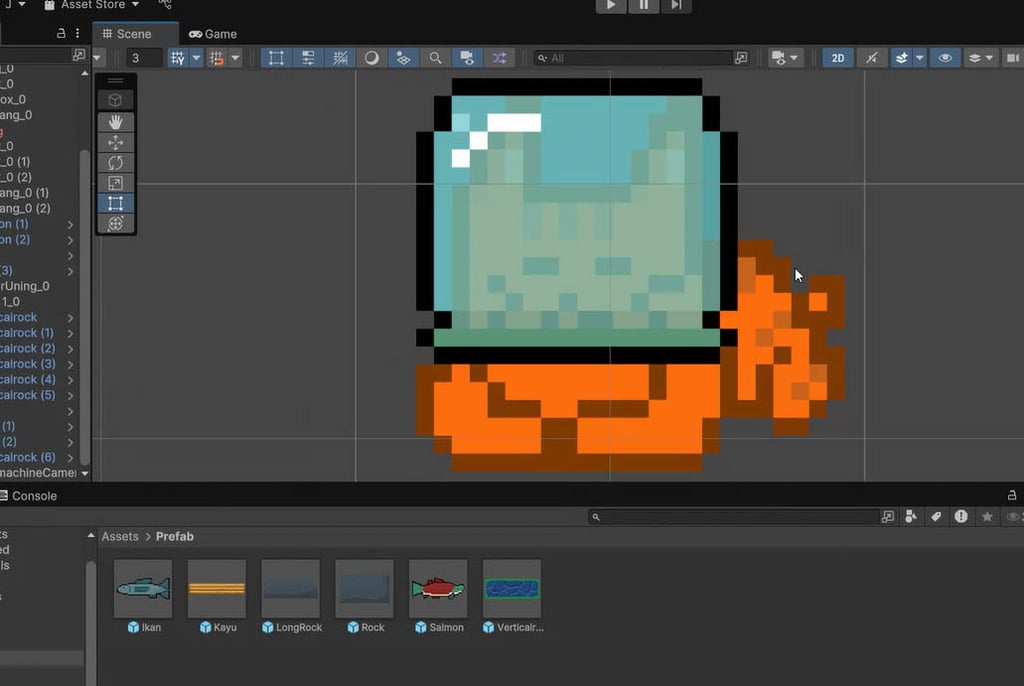The image size is (1024, 686).
Task: Select the Rotate tool in scene toolbar
Action: (x=116, y=163)
